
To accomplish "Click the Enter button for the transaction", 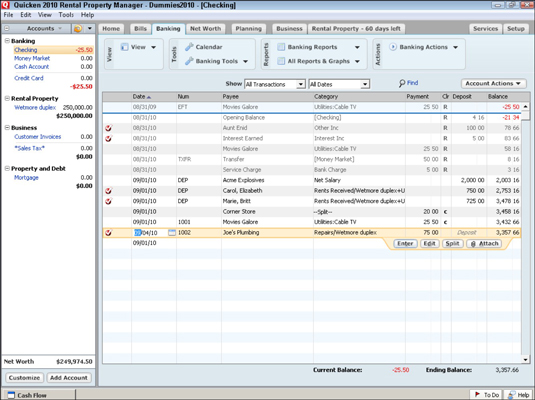I will point(405,244).
